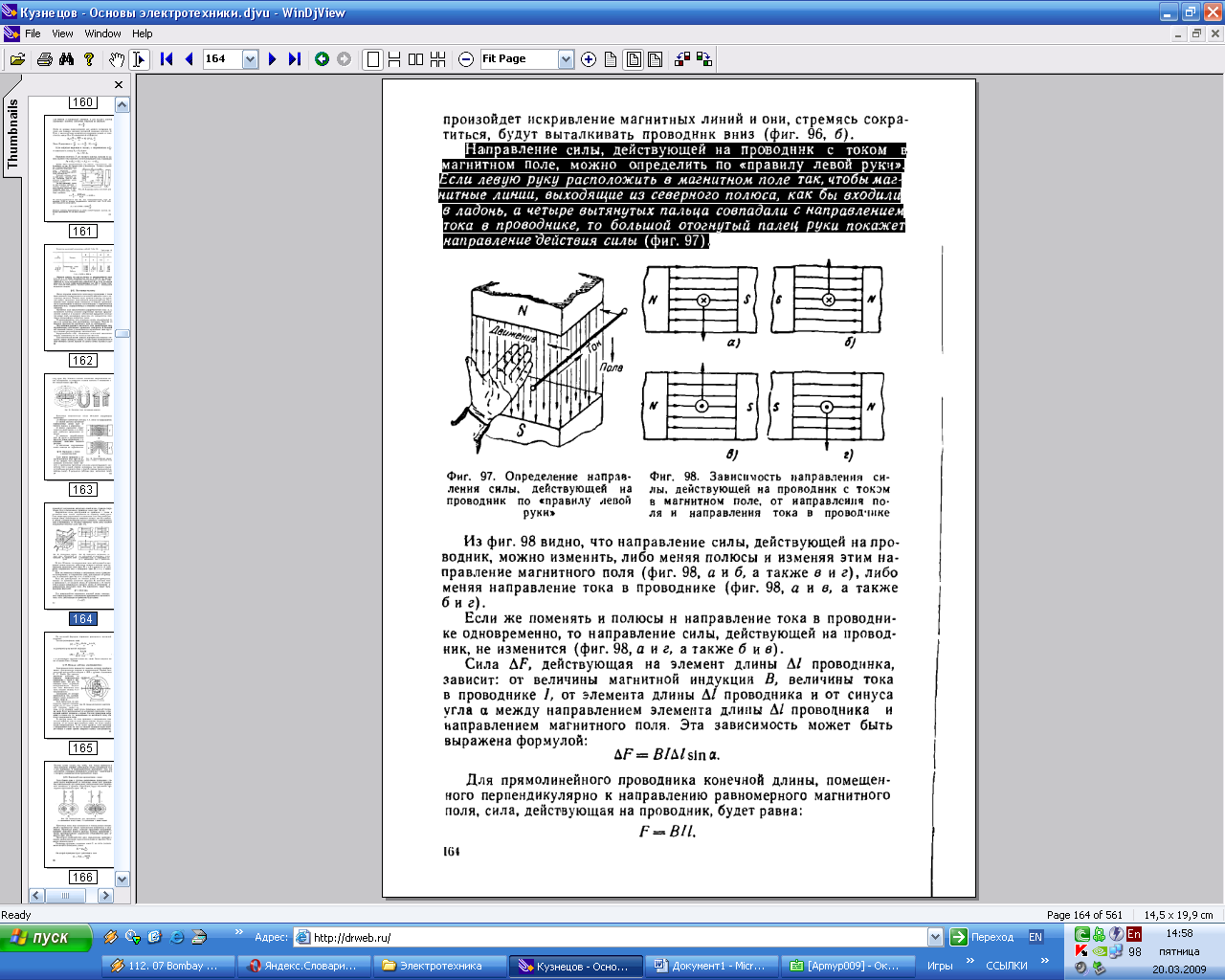Click the Rotate left icon

click(682, 59)
